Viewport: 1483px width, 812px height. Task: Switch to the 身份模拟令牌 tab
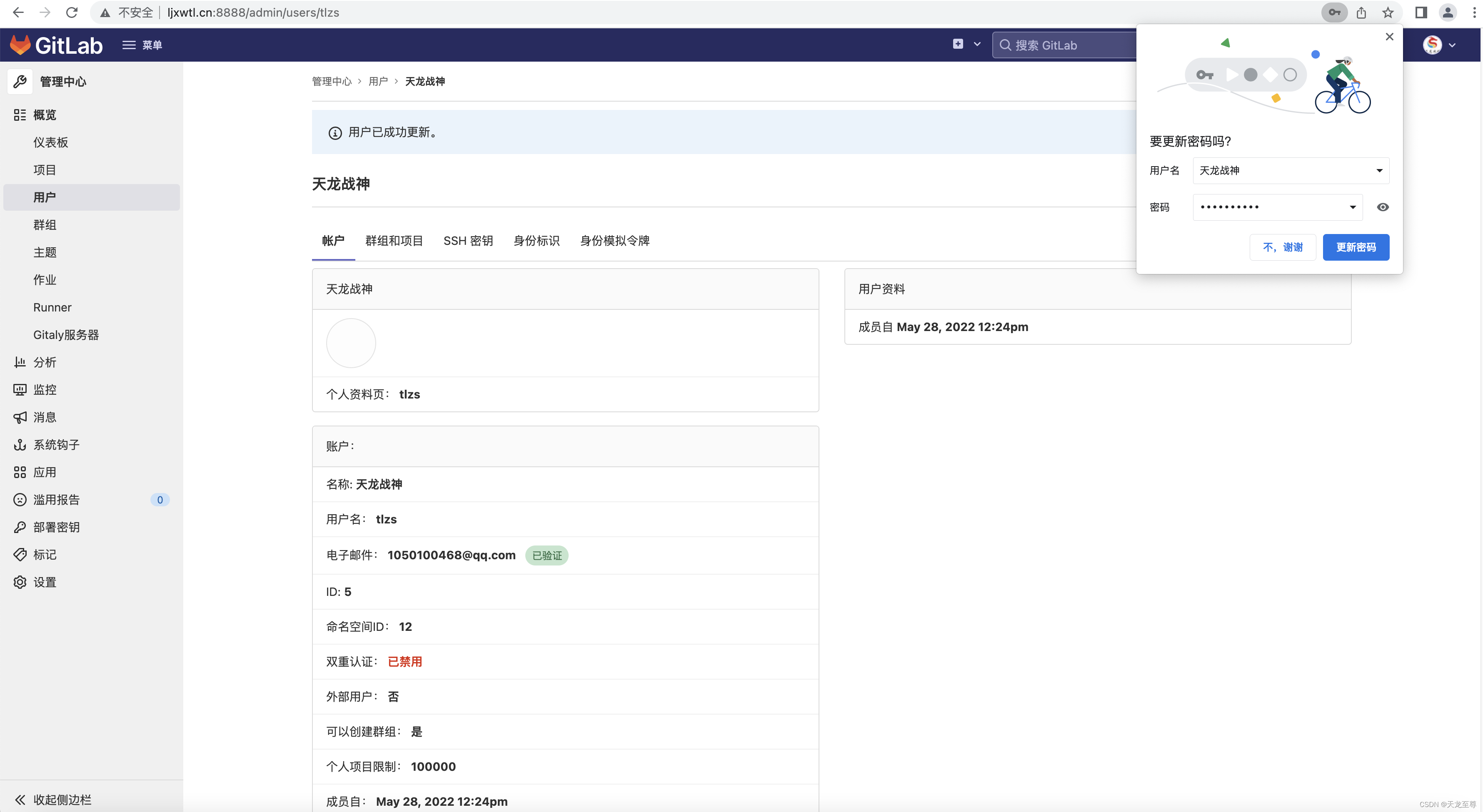click(x=615, y=241)
